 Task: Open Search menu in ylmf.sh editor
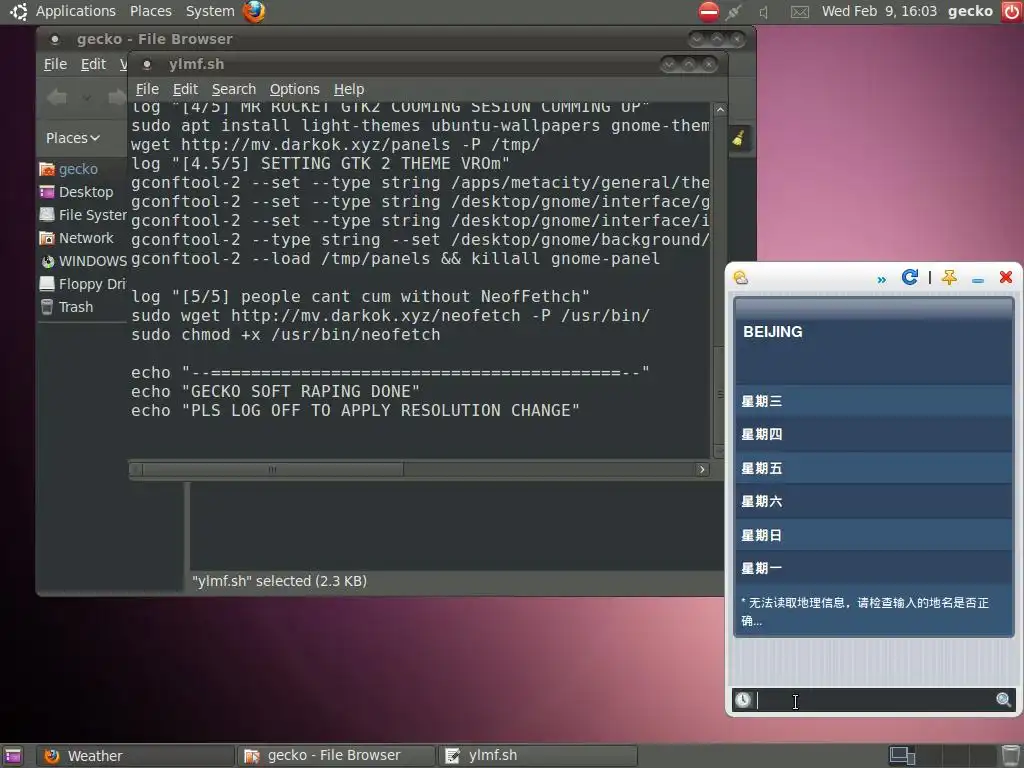click(234, 89)
